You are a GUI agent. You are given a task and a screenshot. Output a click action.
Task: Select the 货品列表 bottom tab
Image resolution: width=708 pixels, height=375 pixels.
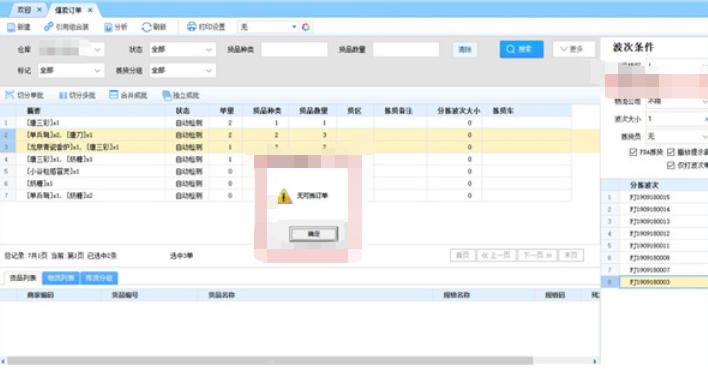click(23, 278)
